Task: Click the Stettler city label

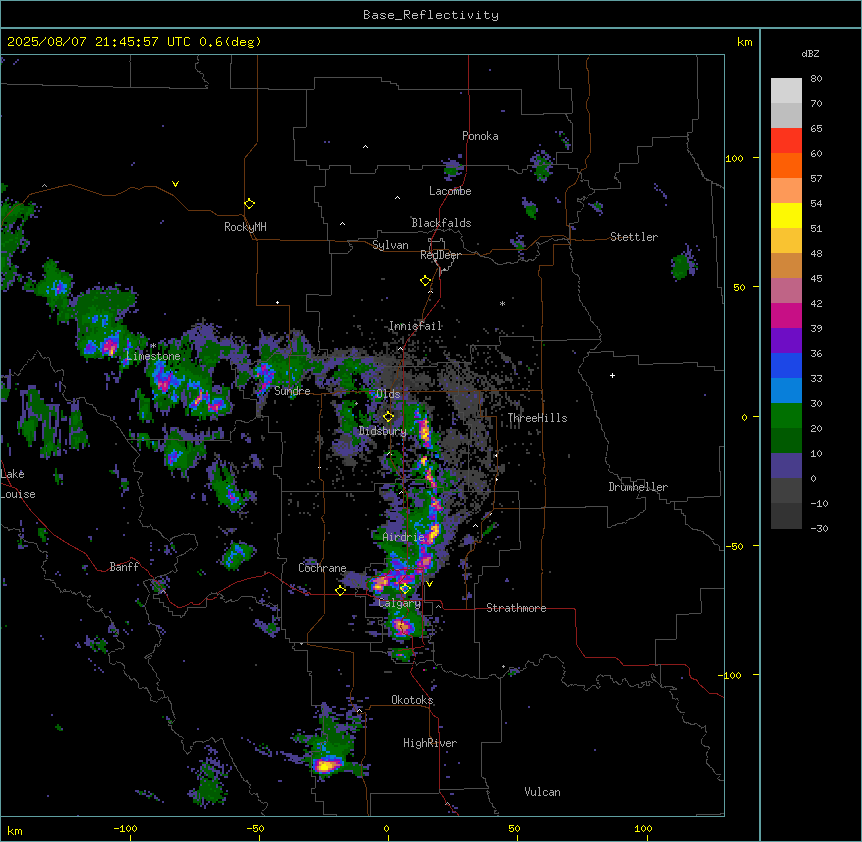Action: [634, 237]
